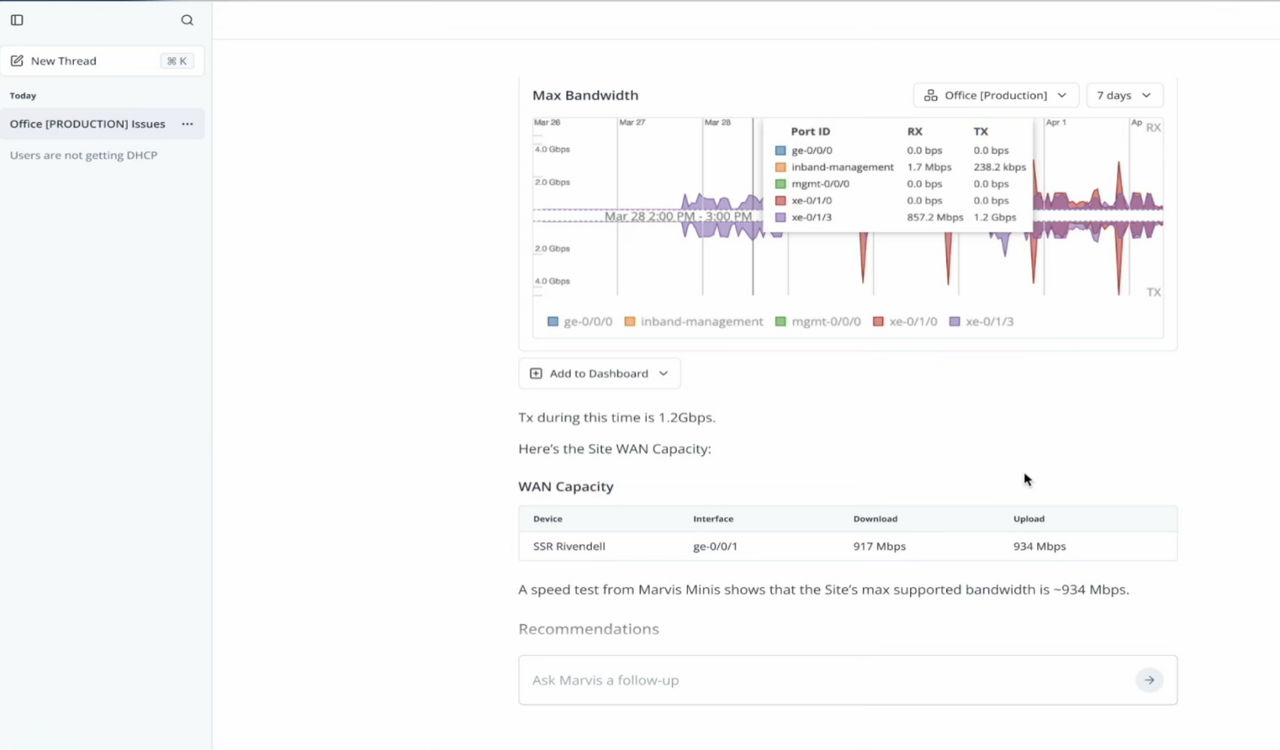Open the thread options ellipsis menu

point(187,124)
